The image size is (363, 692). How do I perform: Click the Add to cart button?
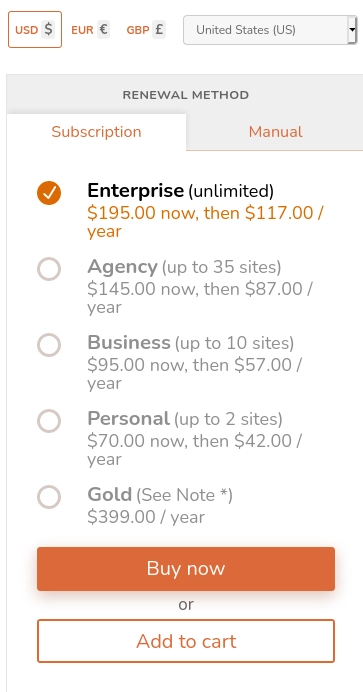click(186, 641)
